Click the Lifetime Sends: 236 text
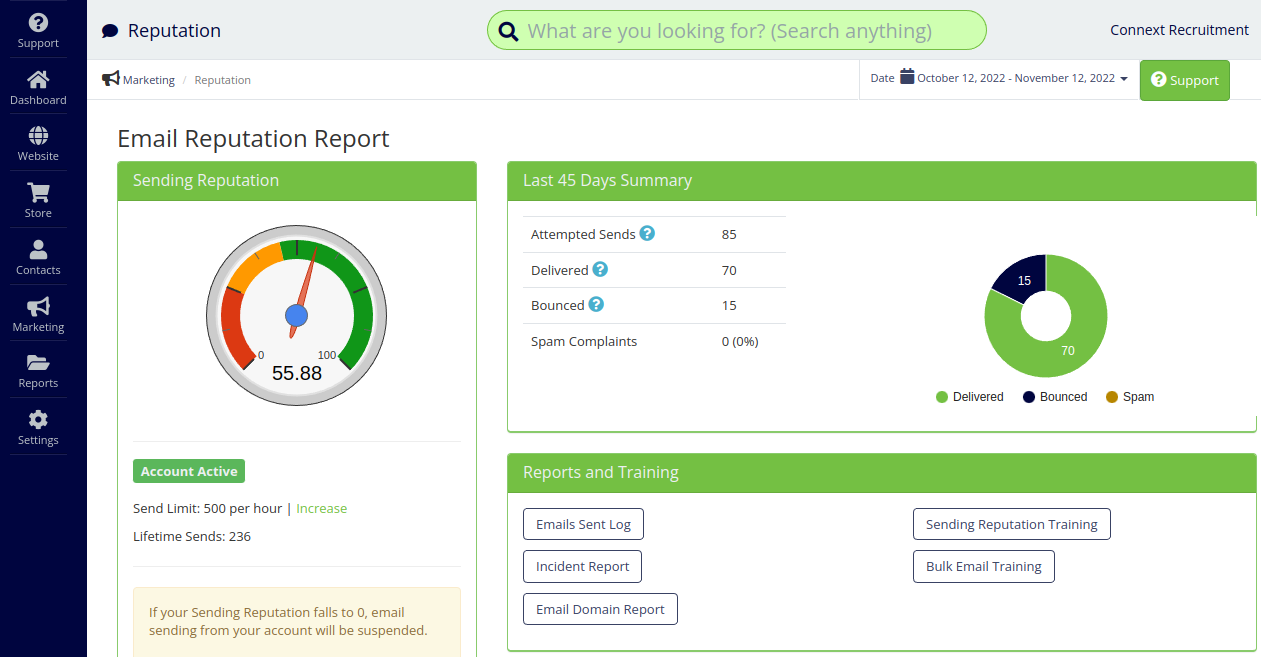The height and width of the screenshot is (657, 1261). coord(192,536)
